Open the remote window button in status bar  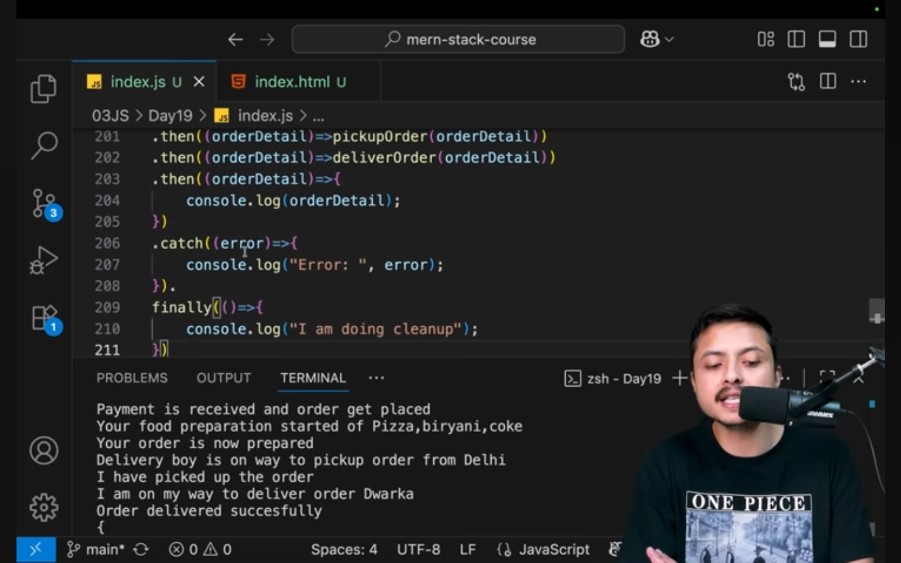click(36, 550)
